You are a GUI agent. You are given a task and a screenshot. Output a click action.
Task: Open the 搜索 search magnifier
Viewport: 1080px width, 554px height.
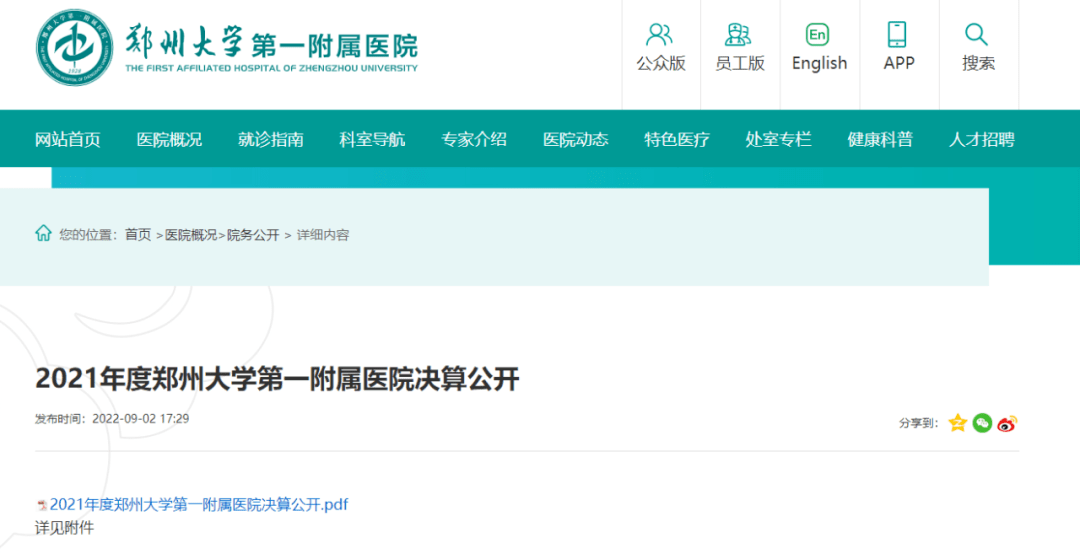pos(977,34)
